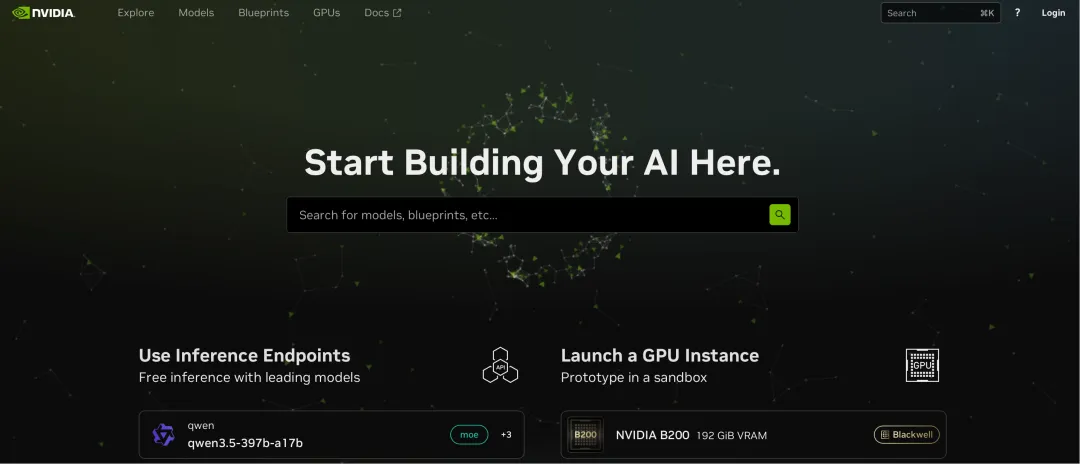Click the purple qwen model logo

[163, 434]
